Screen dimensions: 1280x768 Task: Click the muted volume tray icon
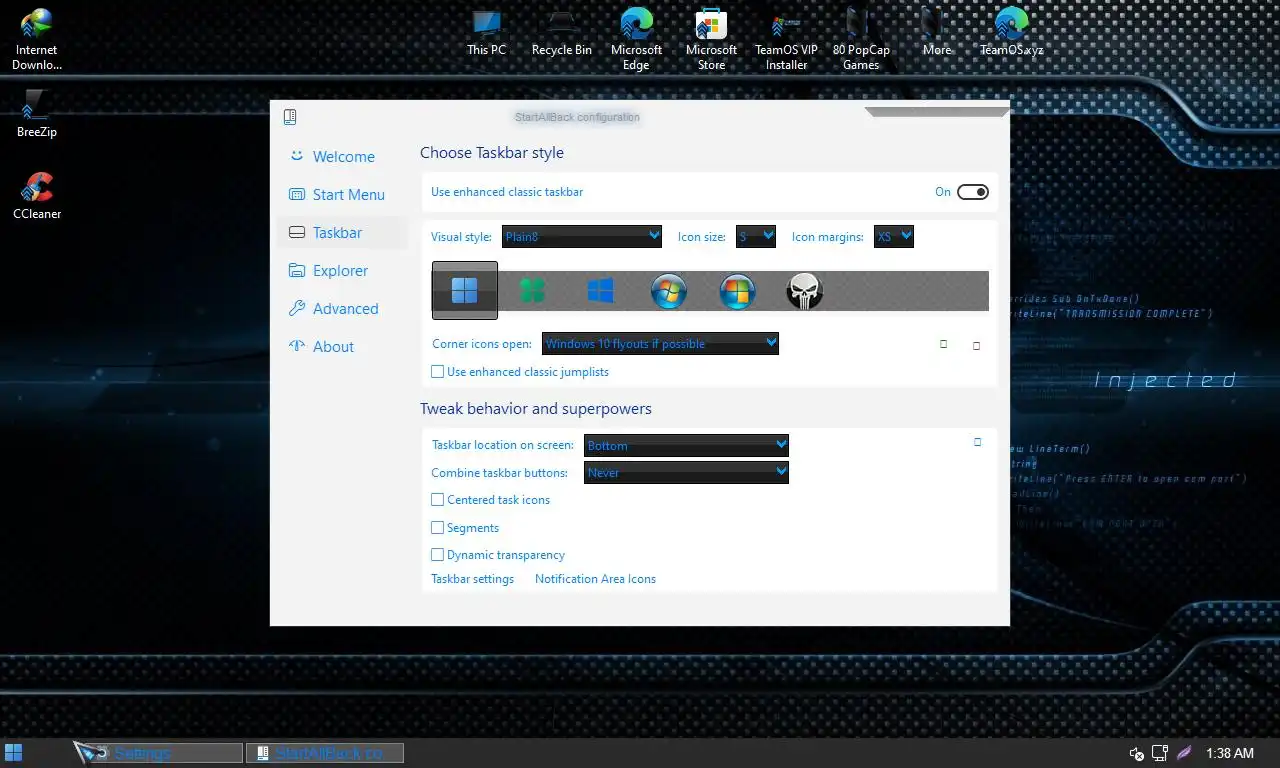click(x=1136, y=753)
